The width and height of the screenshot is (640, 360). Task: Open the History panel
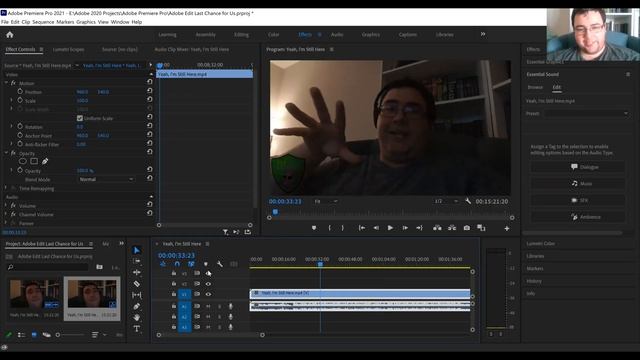534,281
